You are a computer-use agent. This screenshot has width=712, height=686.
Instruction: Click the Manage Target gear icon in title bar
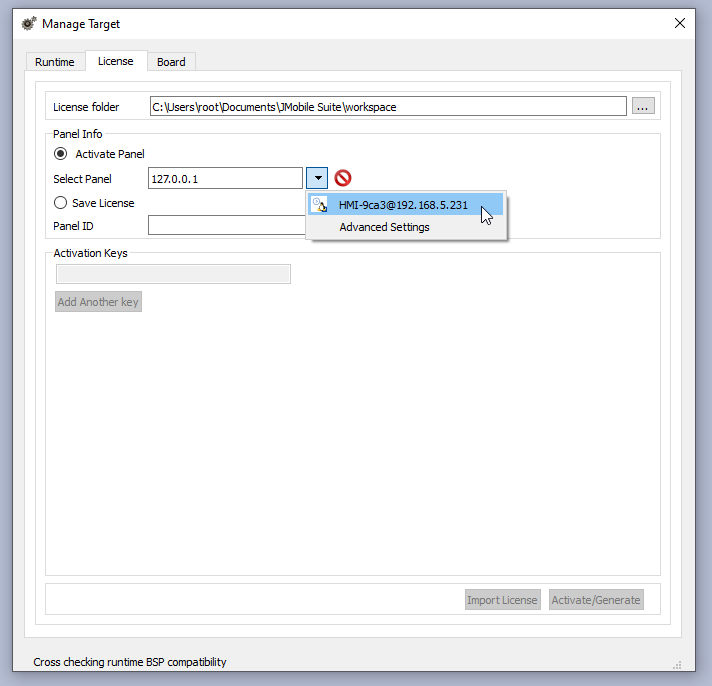(x=28, y=23)
